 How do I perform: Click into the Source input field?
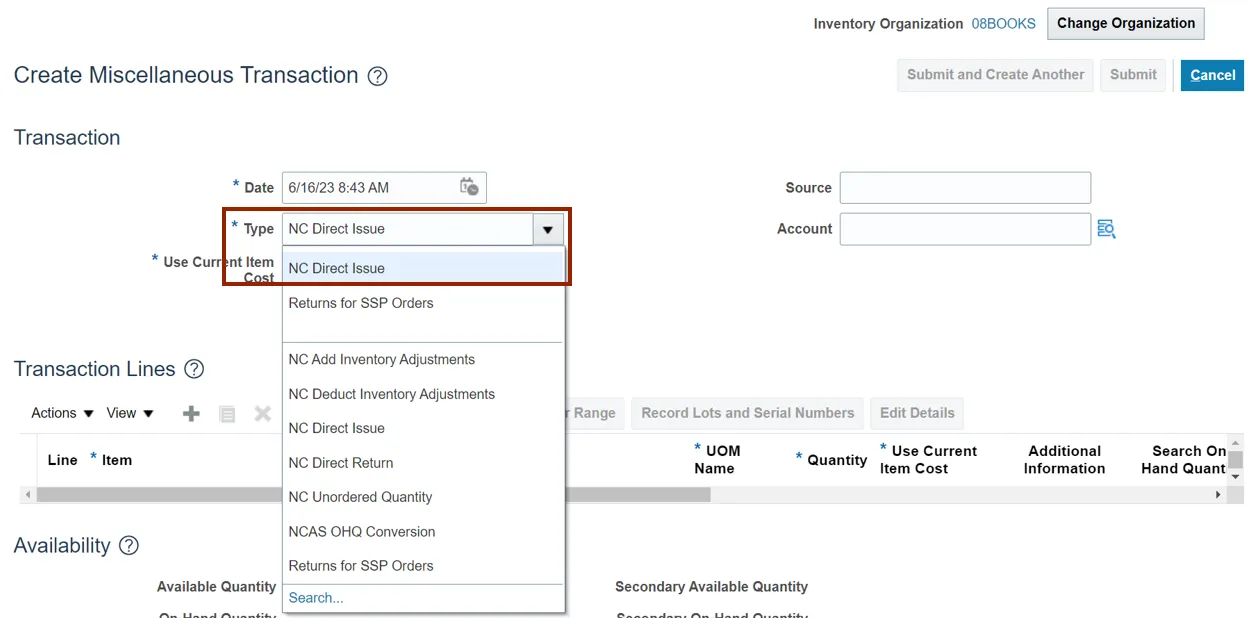click(964, 188)
